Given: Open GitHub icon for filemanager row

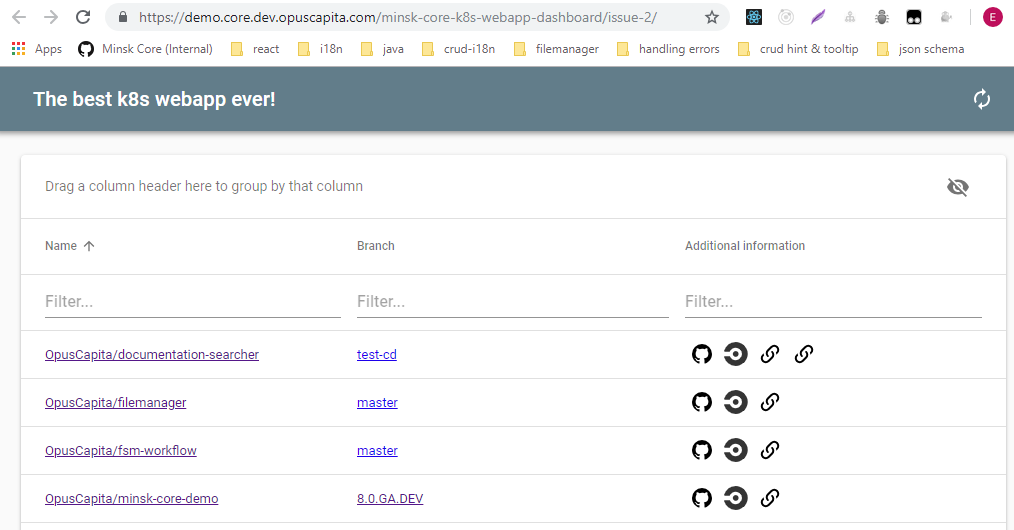Looking at the screenshot, I should coord(702,403).
